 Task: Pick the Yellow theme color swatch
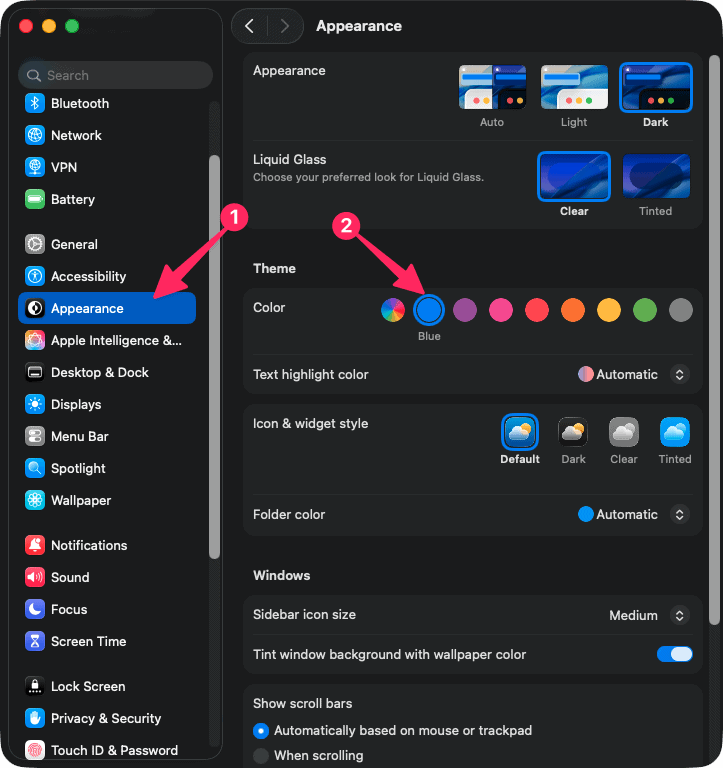[x=609, y=310]
